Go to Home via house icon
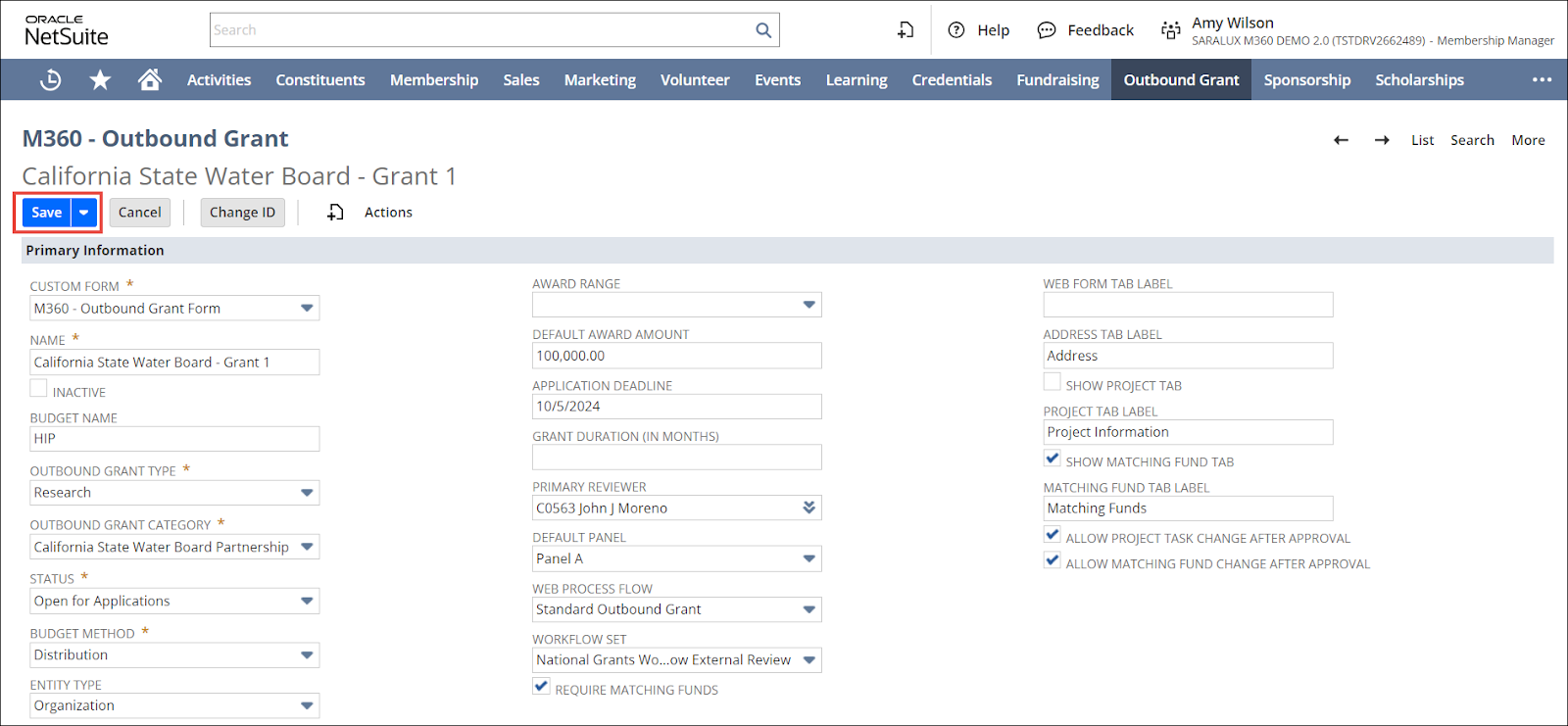 (150, 79)
